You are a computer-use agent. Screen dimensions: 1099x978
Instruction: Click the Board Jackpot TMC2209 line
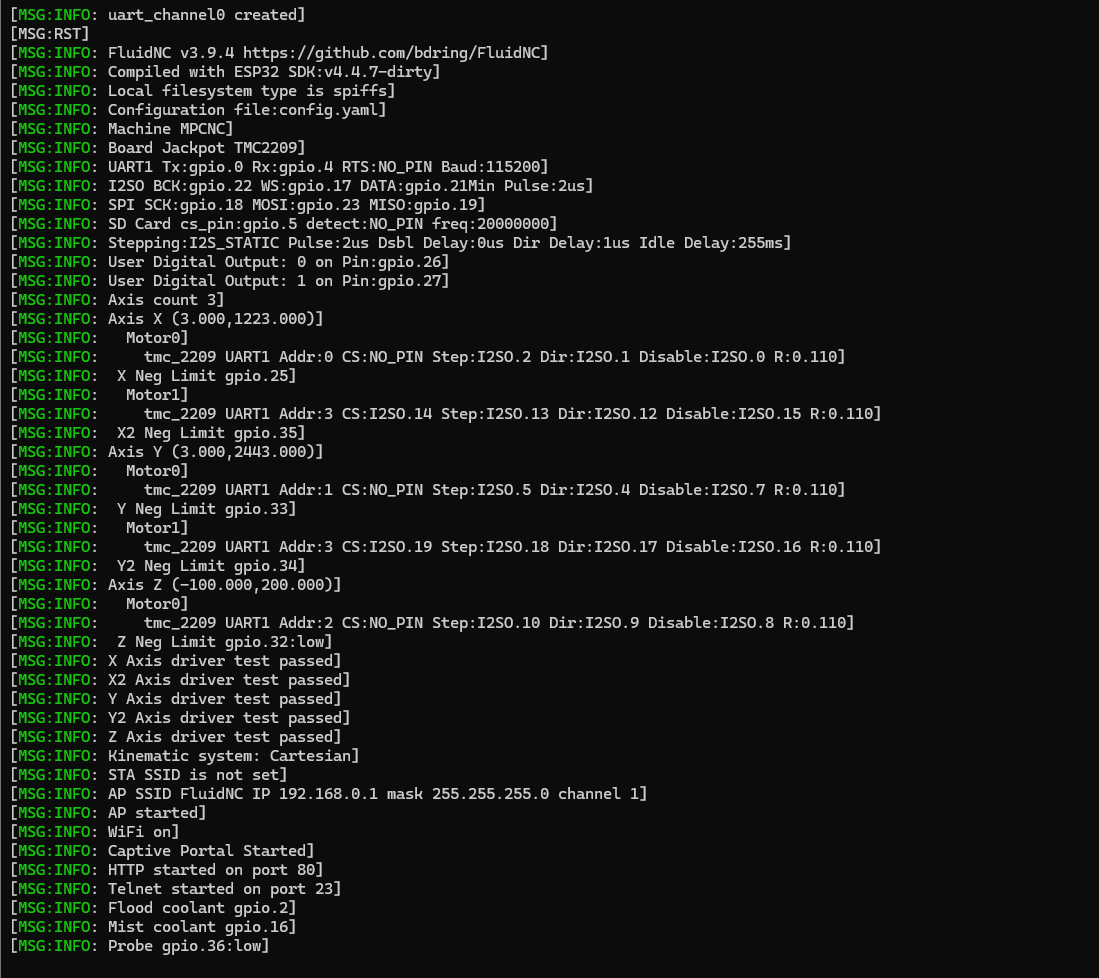tap(158, 147)
